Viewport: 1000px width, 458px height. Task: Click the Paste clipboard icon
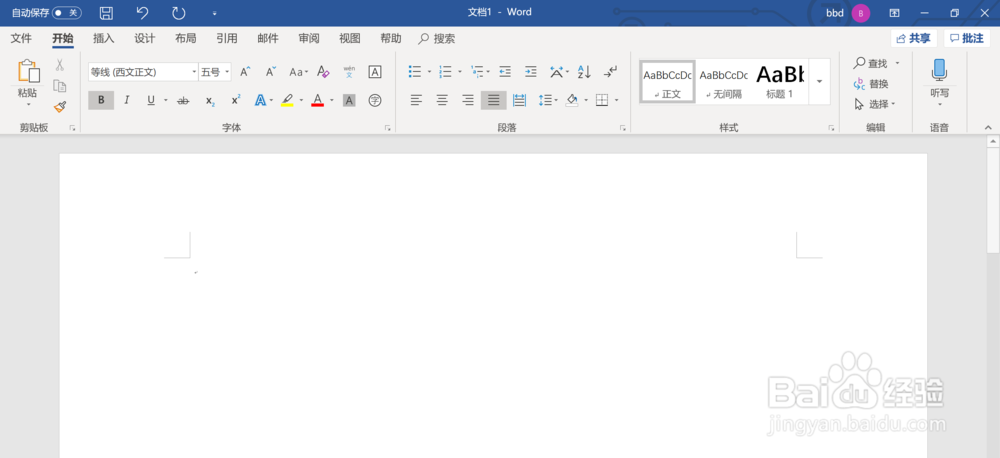27,71
